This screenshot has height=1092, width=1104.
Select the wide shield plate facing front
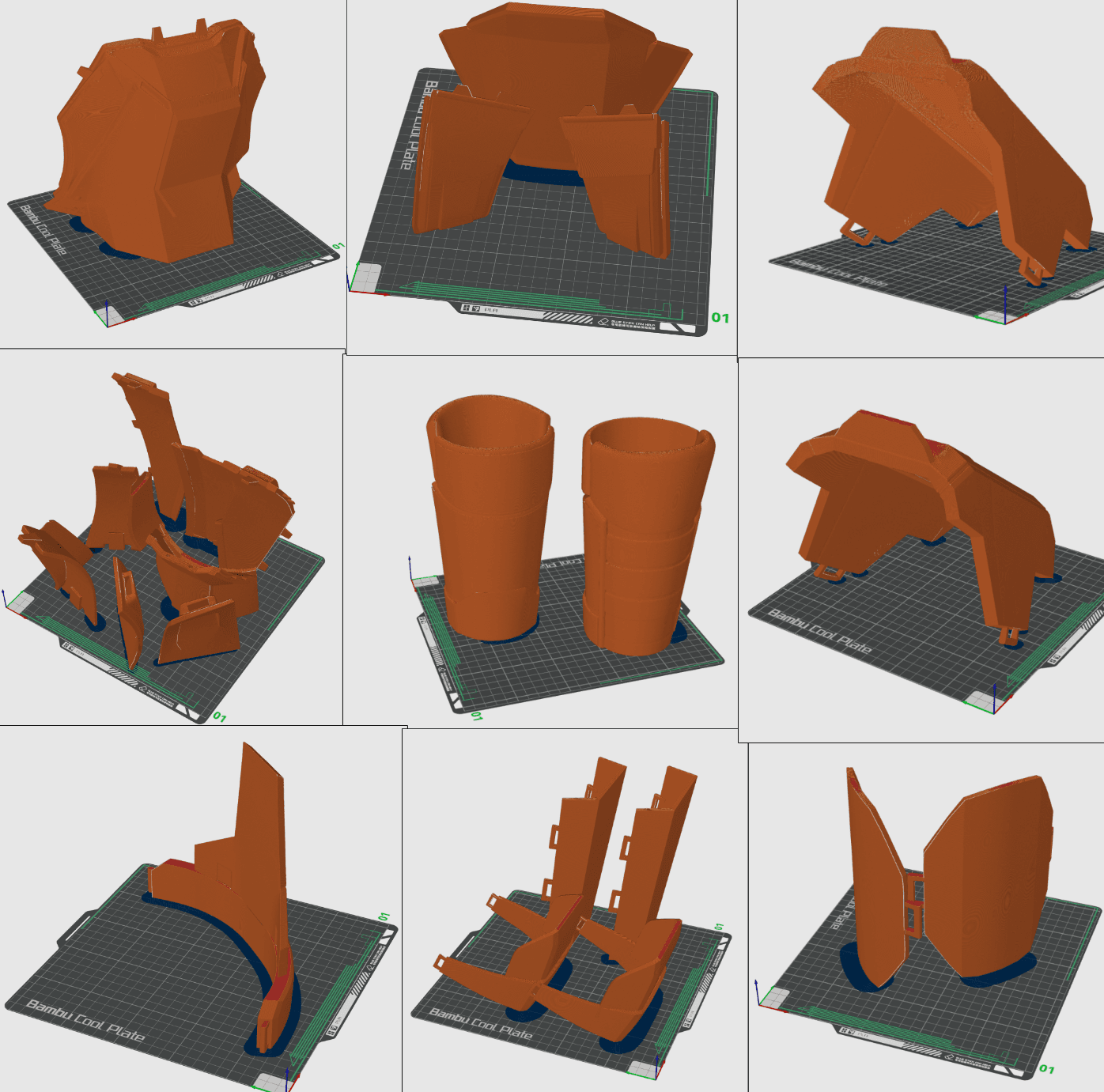989,878
